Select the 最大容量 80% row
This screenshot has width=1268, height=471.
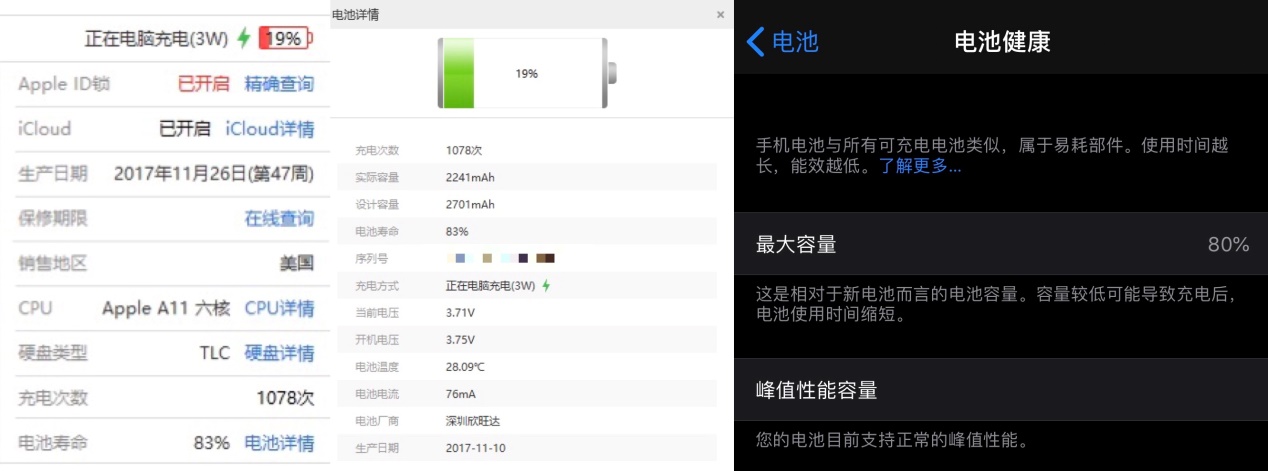(1001, 244)
